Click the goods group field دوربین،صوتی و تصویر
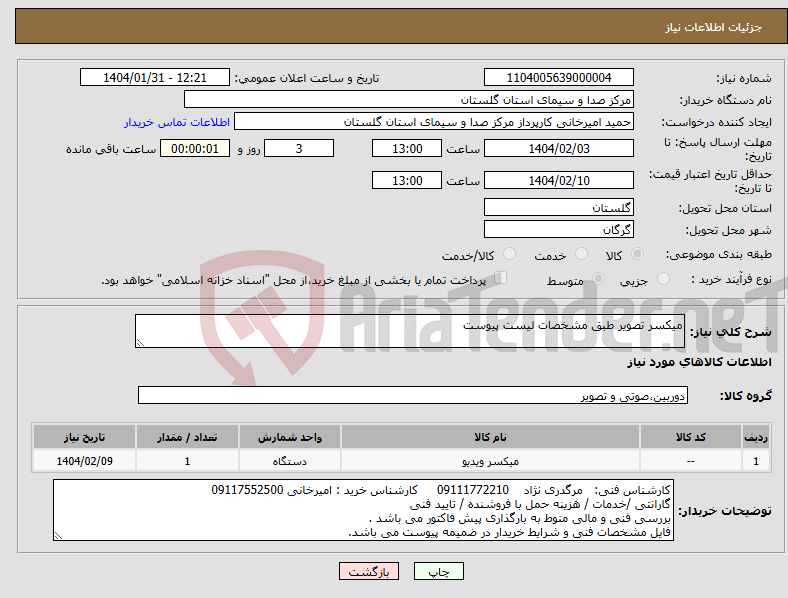Image resolution: width=788 pixels, height=598 pixels. (413, 395)
